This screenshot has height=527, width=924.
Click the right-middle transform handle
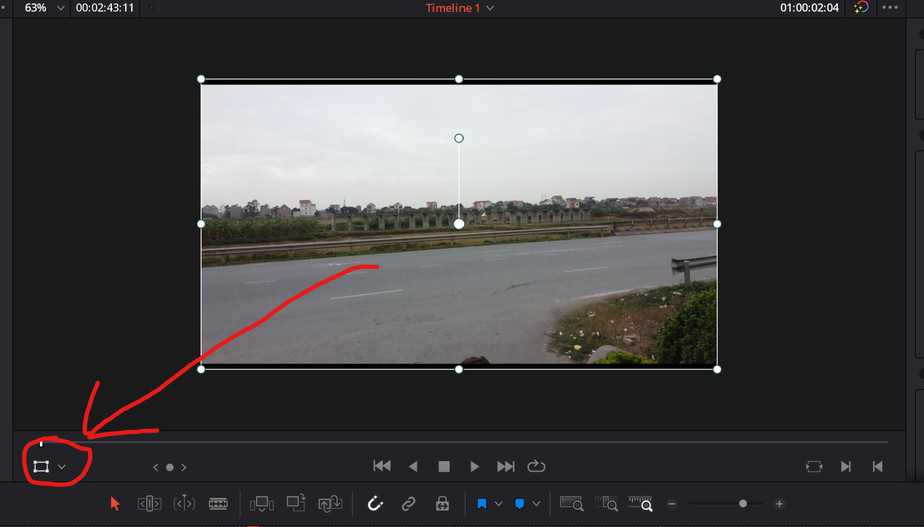[x=717, y=224]
